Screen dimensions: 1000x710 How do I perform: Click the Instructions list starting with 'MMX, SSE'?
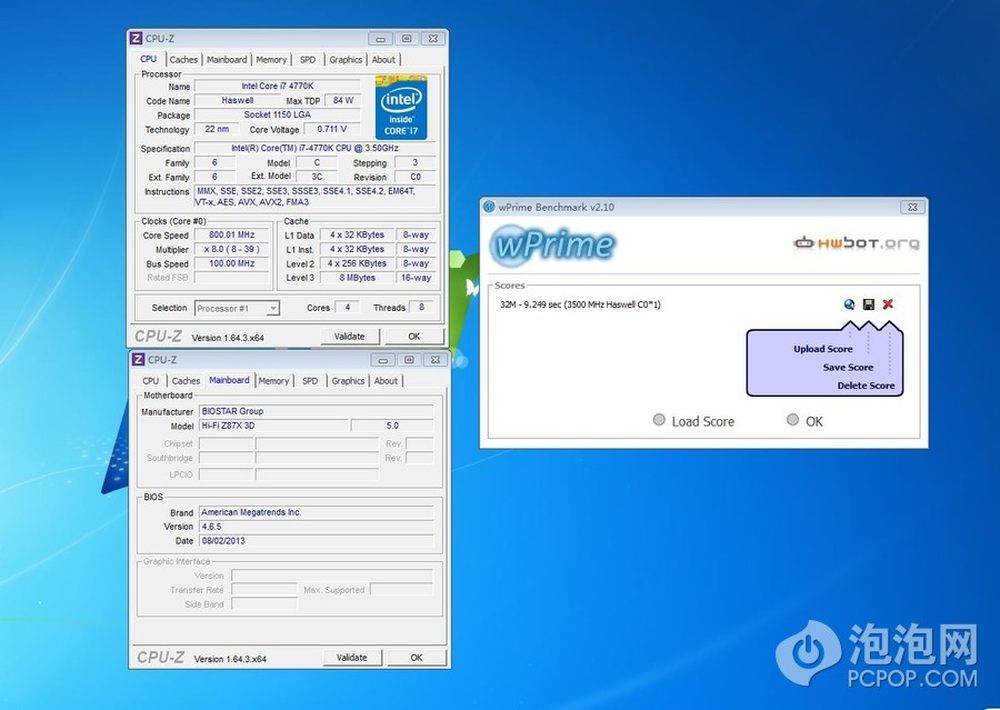315,196
